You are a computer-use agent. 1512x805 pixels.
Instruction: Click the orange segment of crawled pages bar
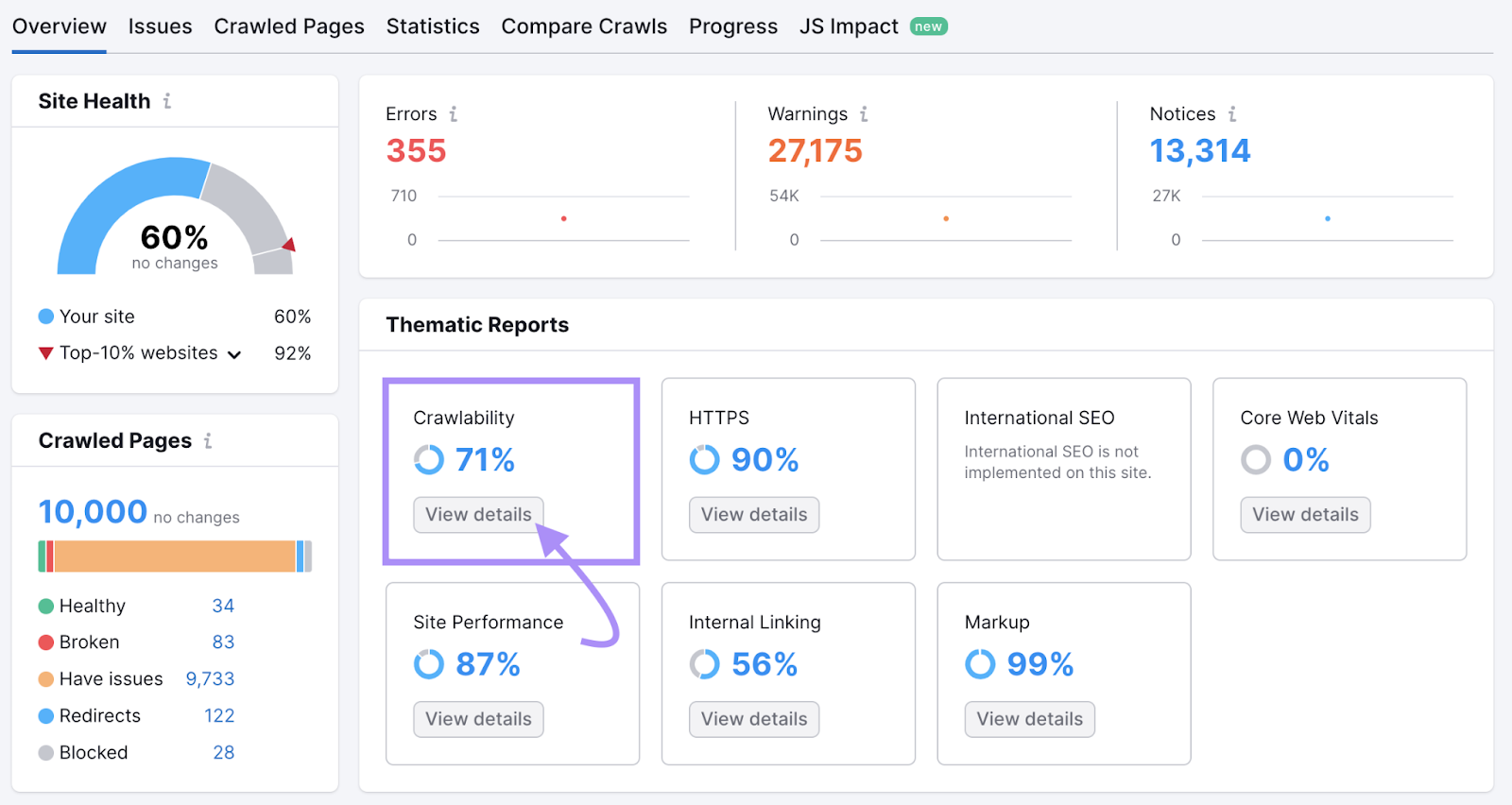click(x=175, y=557)
